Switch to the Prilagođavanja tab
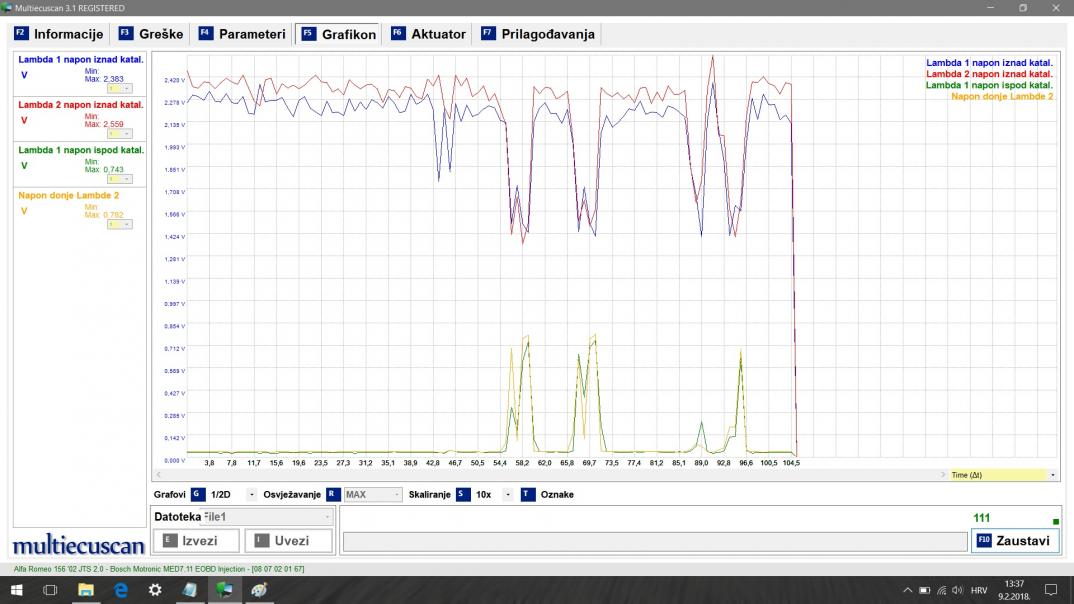This screenshot has width=1074, height=604. (x=538, y=34)
